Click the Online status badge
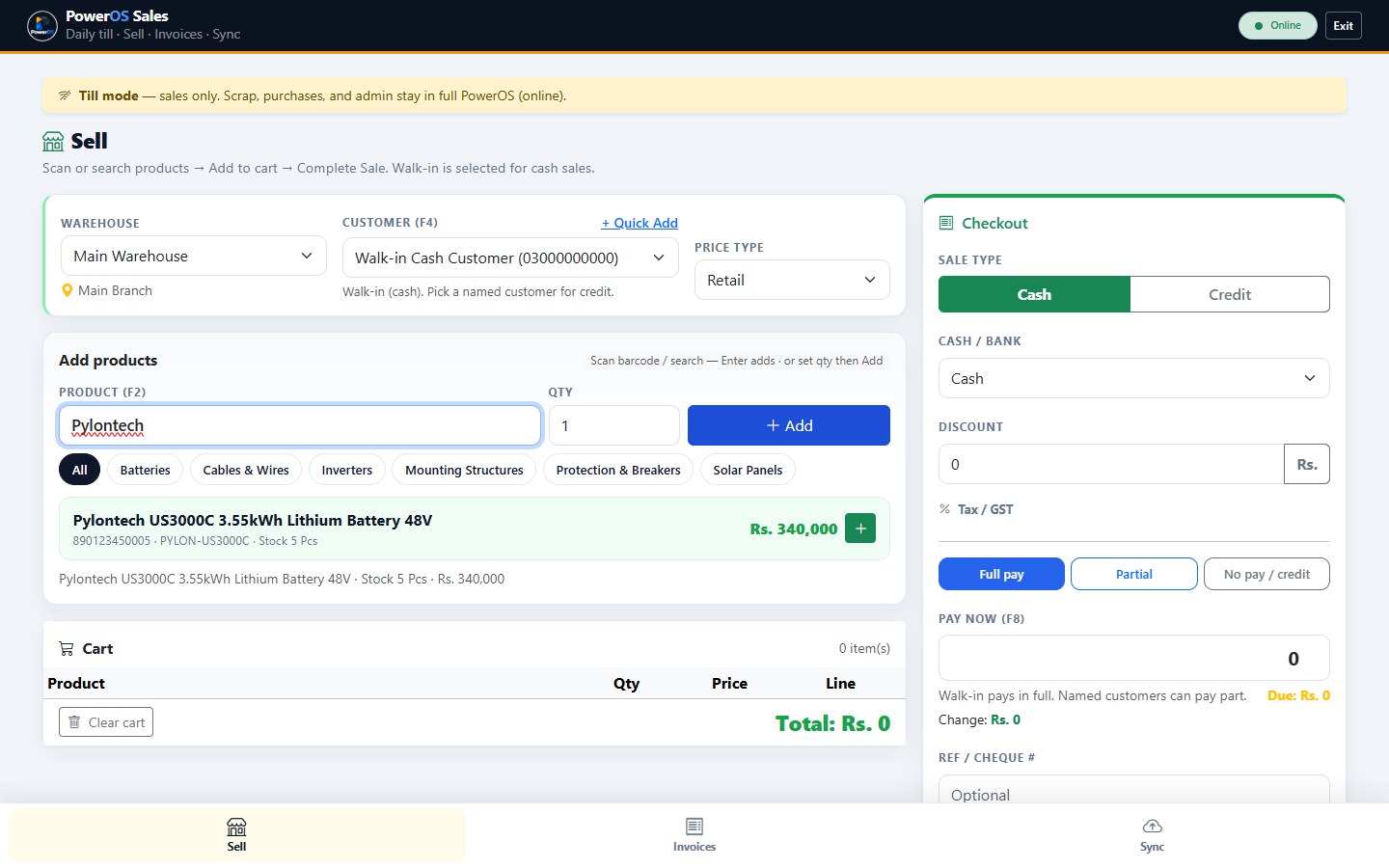1389x868 pixels. (1278, 26)
